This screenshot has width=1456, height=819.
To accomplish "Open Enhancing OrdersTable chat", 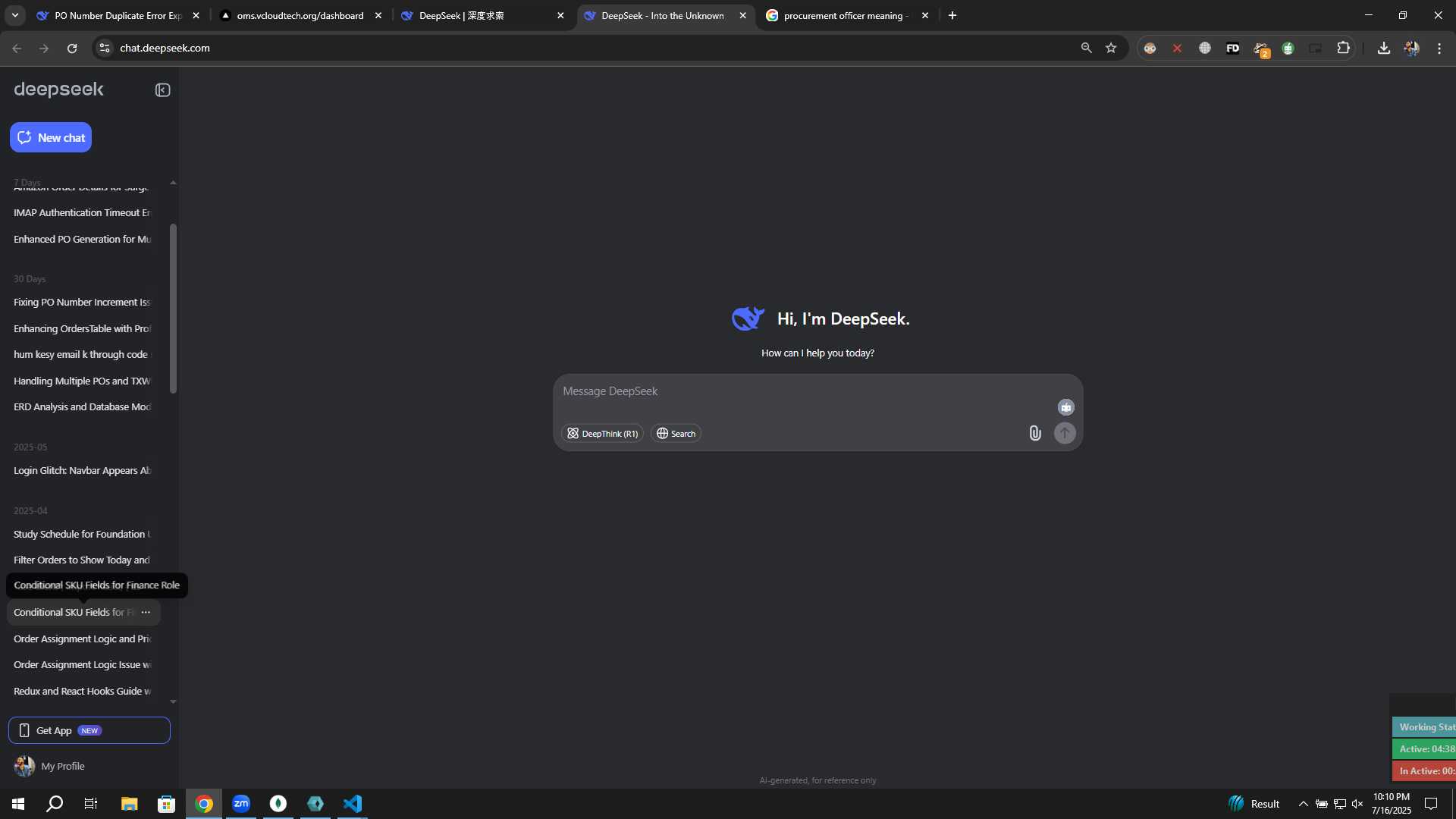I will pyautogui.click(x=82, y=328).
